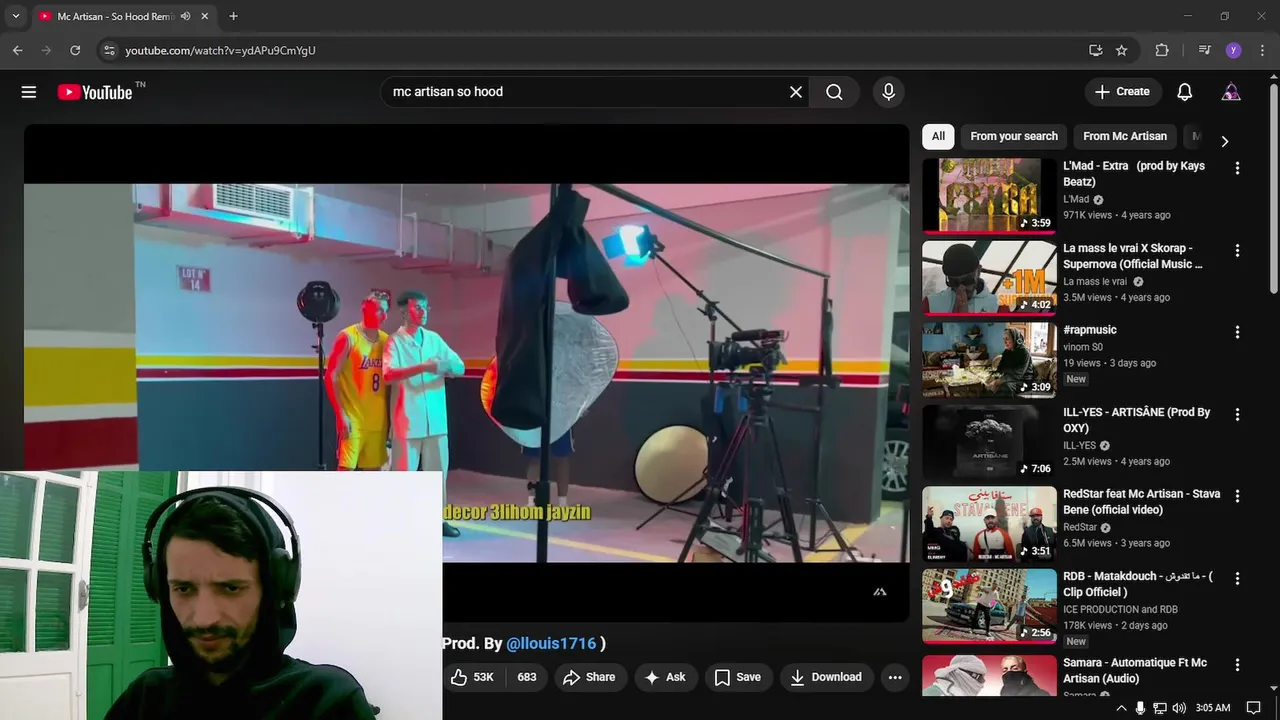The image size is (1280, 720).
Task: Open the Chrome profile avatar
Action: click(1233, 50)
